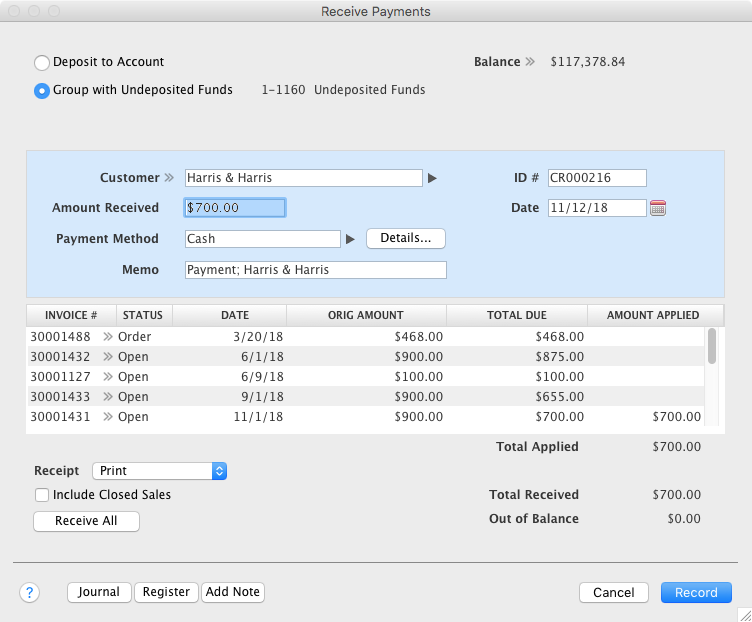Click the ID # field CR000216

click(597, 178)
